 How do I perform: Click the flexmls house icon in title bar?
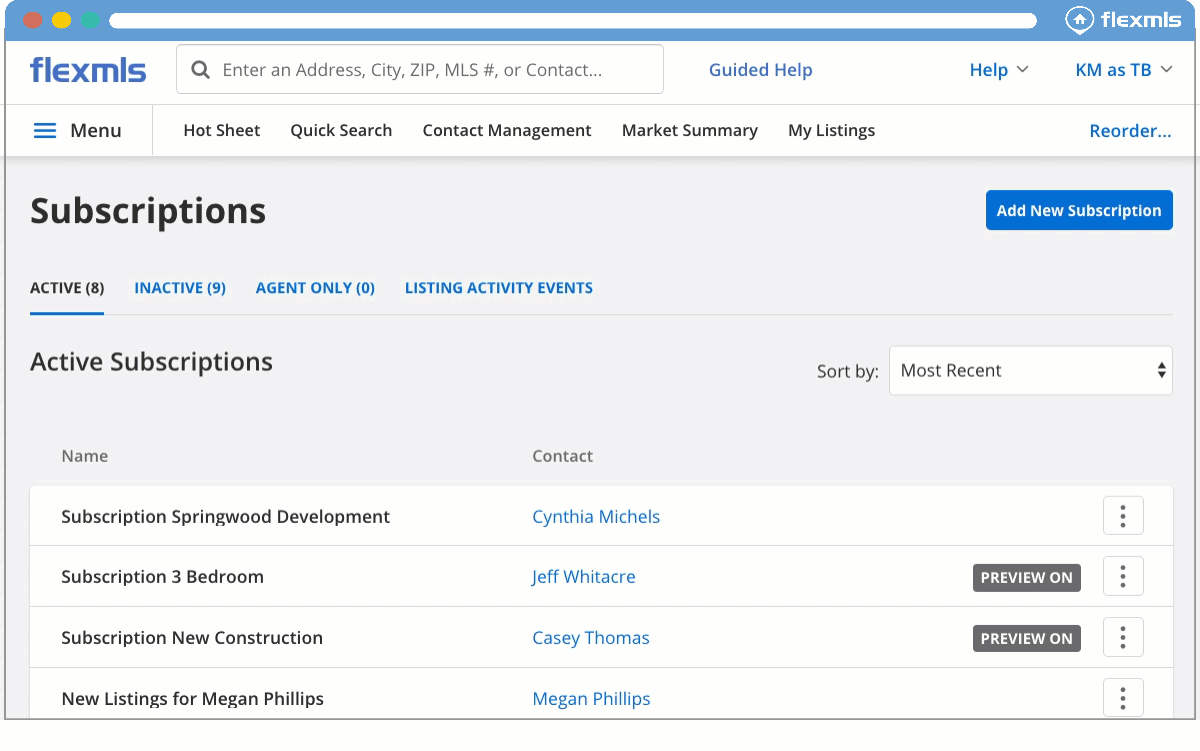1078,20
